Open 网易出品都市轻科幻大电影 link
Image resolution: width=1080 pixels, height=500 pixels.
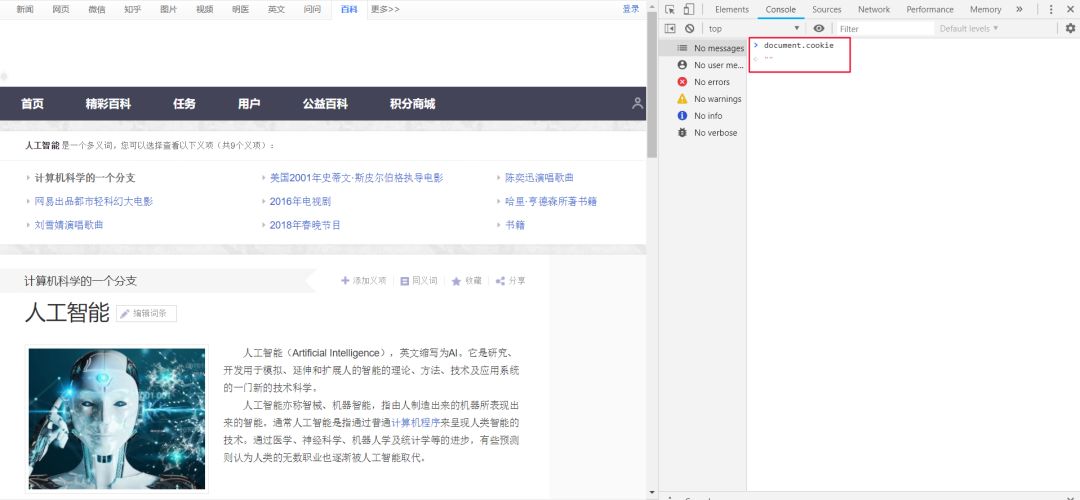pos(94,201)
